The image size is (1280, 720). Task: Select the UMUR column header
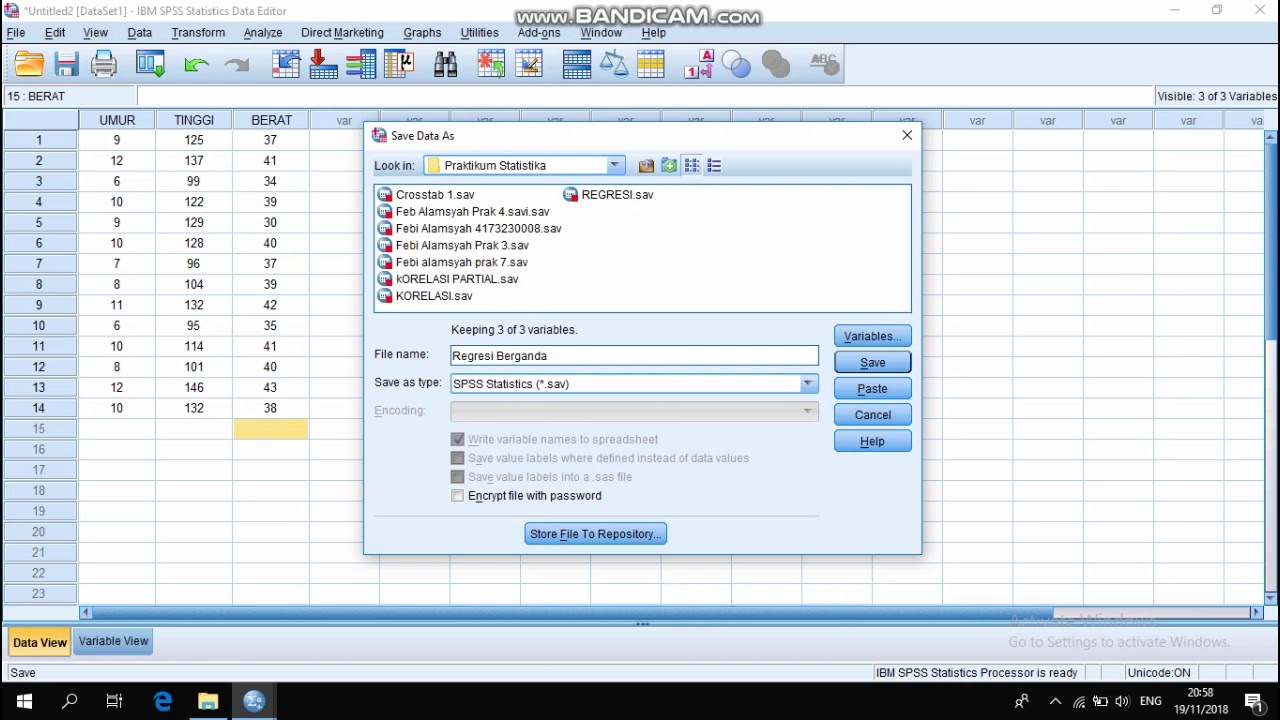(117, 120)
